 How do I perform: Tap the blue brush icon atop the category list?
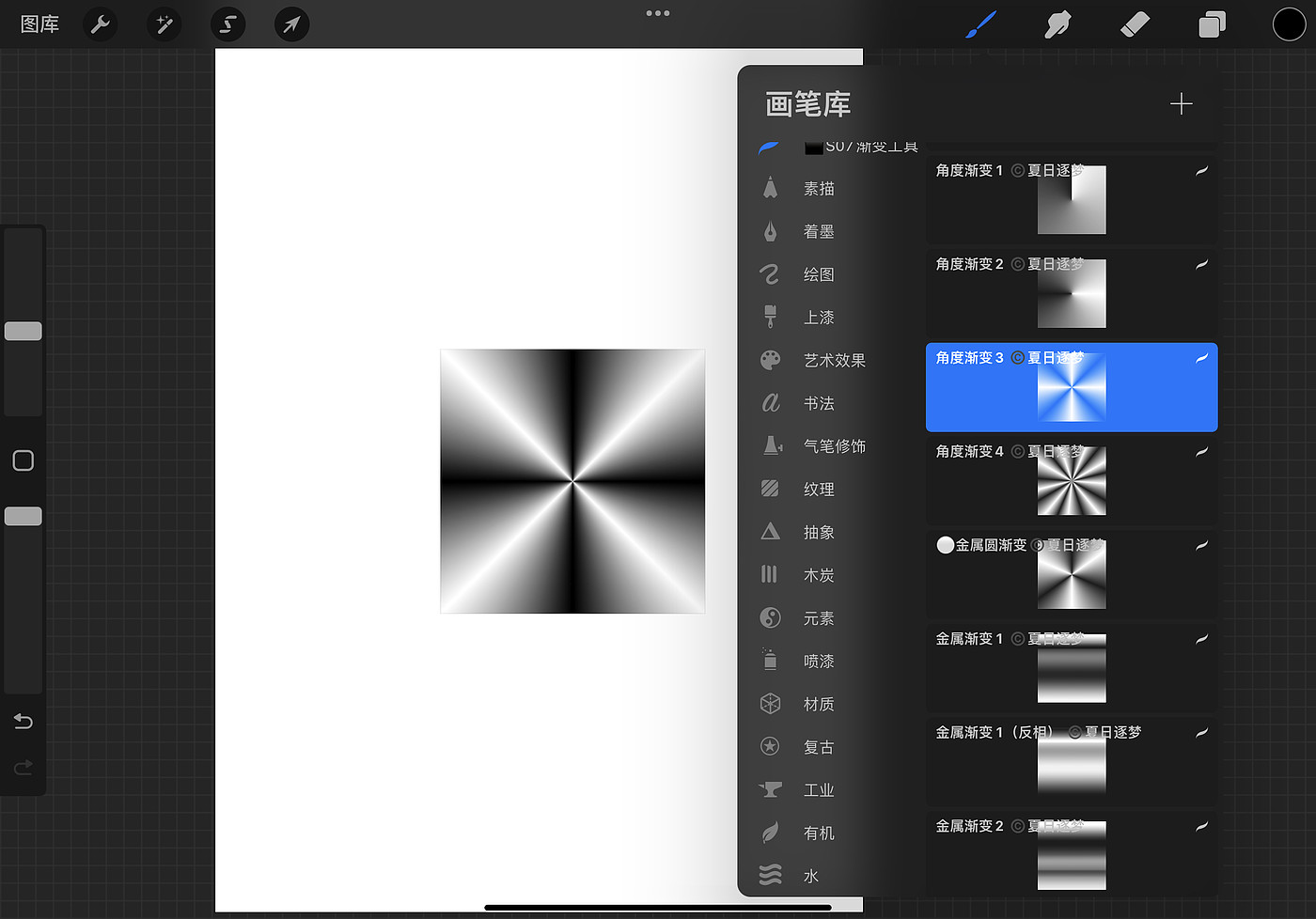coord(769,148)
